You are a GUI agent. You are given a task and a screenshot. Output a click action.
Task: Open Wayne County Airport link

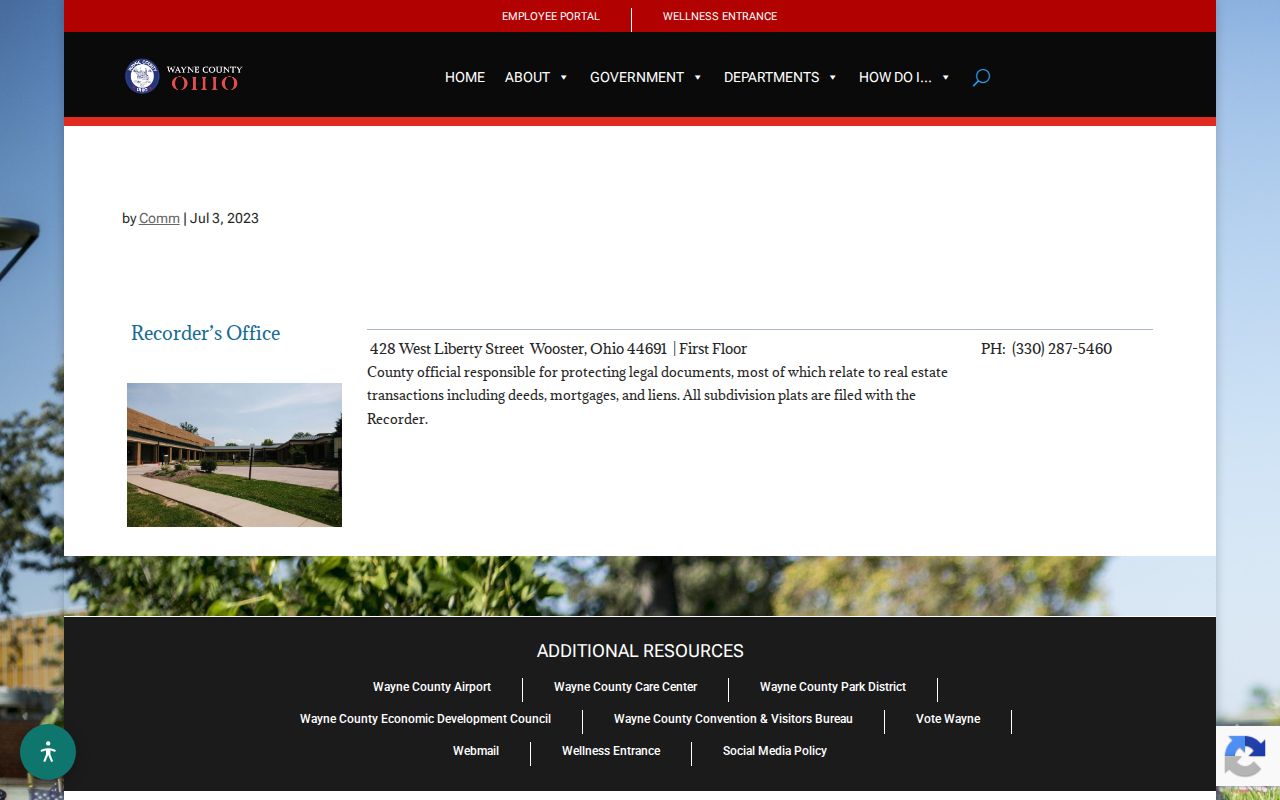click(x=432, y=687)
